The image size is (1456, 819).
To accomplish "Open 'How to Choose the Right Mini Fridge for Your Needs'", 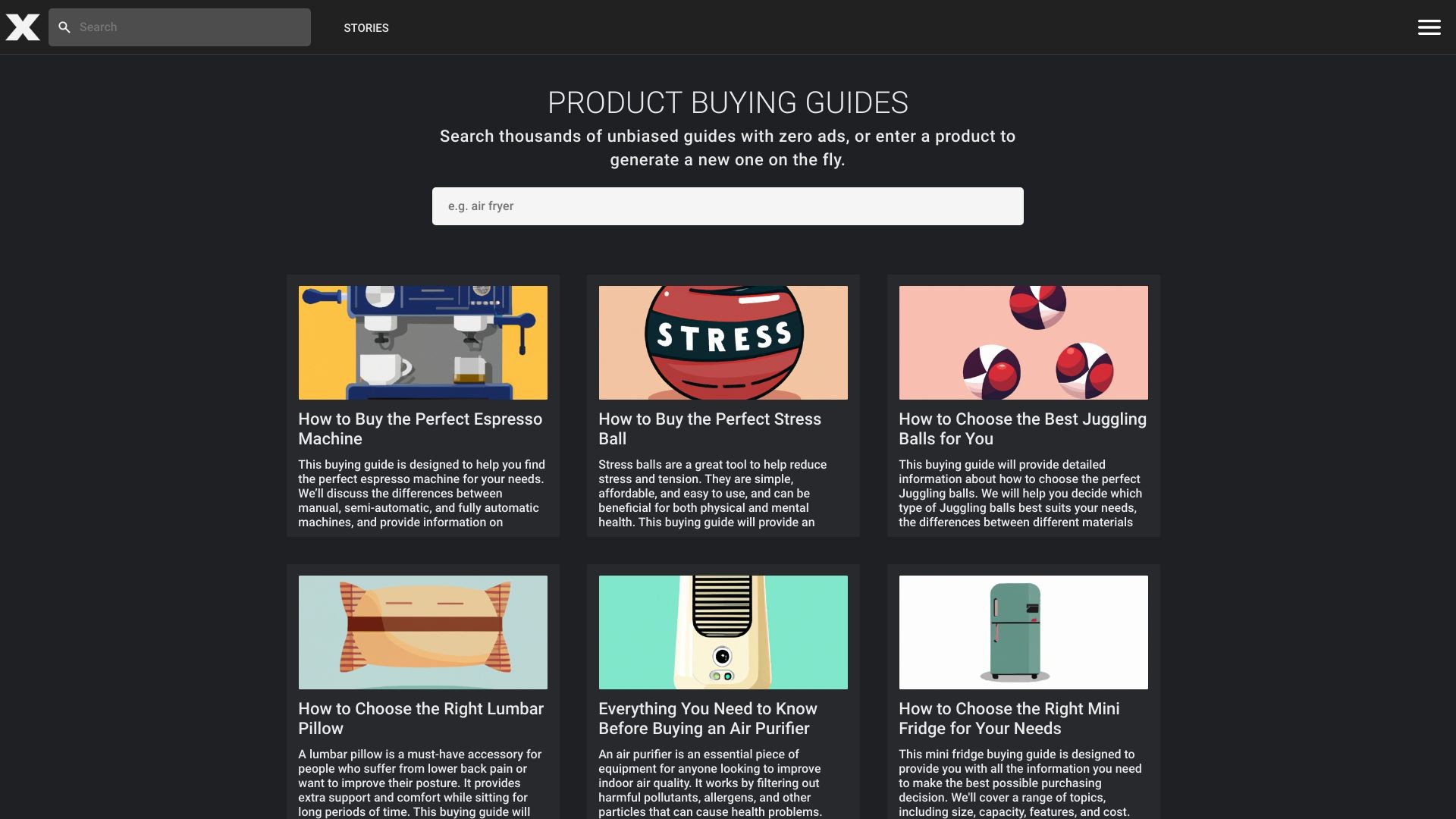I will 1009,718.
